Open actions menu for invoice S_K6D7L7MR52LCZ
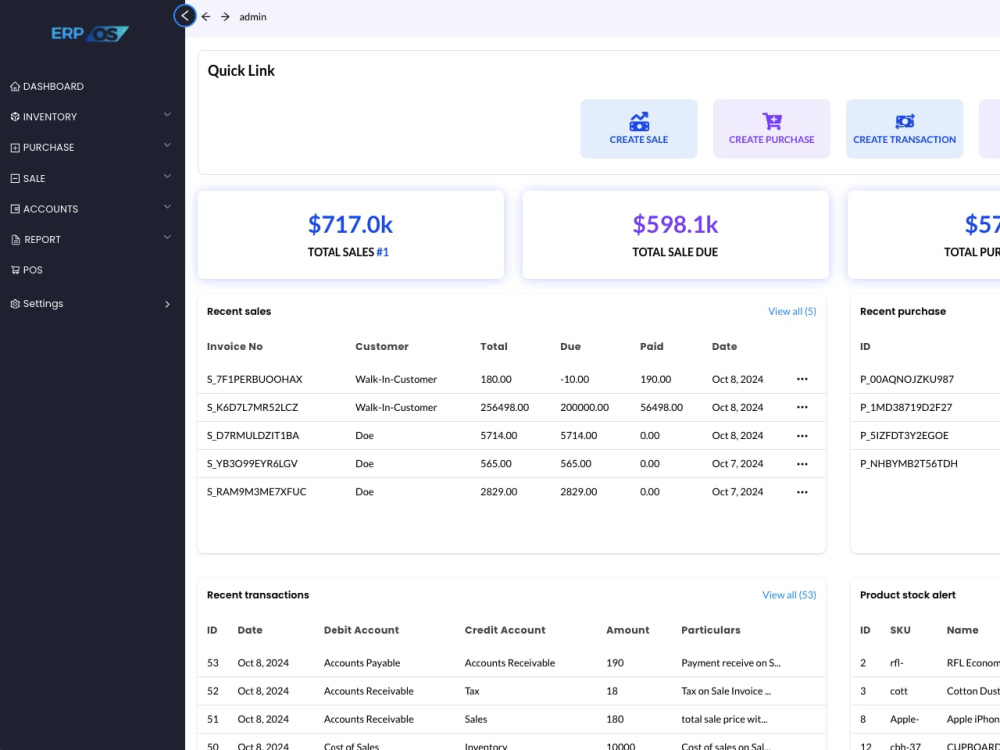Screen dimensions: 1000x750 click(802, 407)
